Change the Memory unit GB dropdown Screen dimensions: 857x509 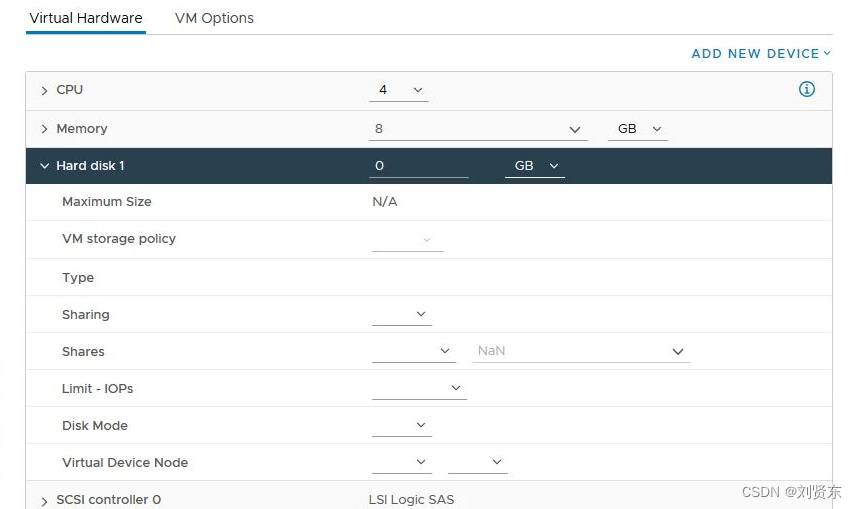click(x=638, y=129)
